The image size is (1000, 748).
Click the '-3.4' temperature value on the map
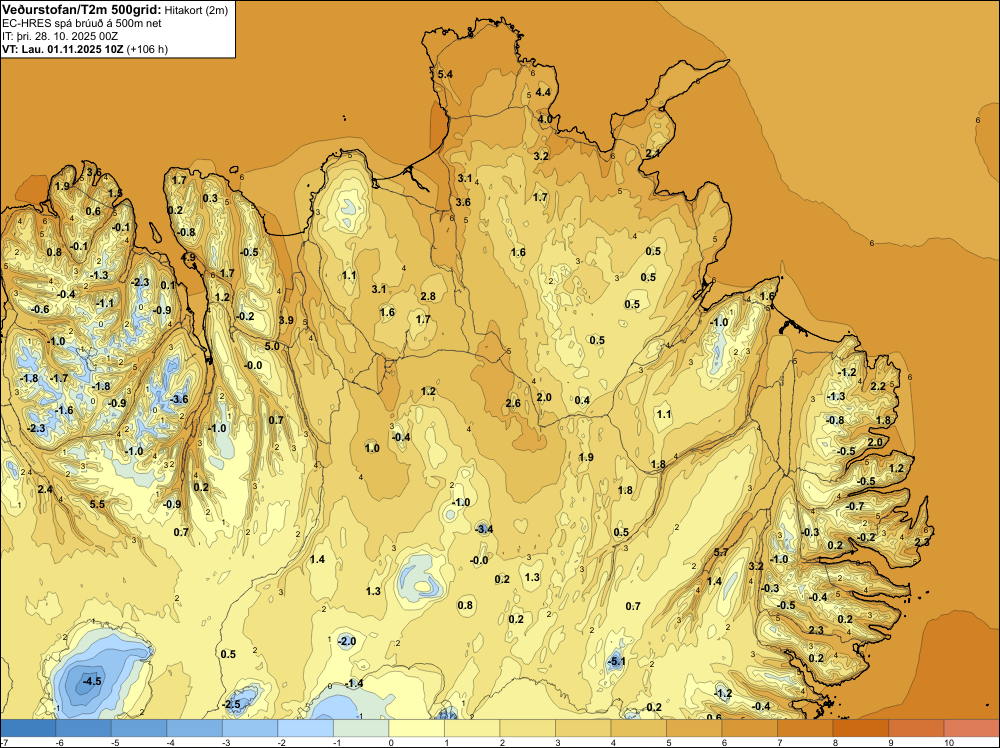point(484,529)
